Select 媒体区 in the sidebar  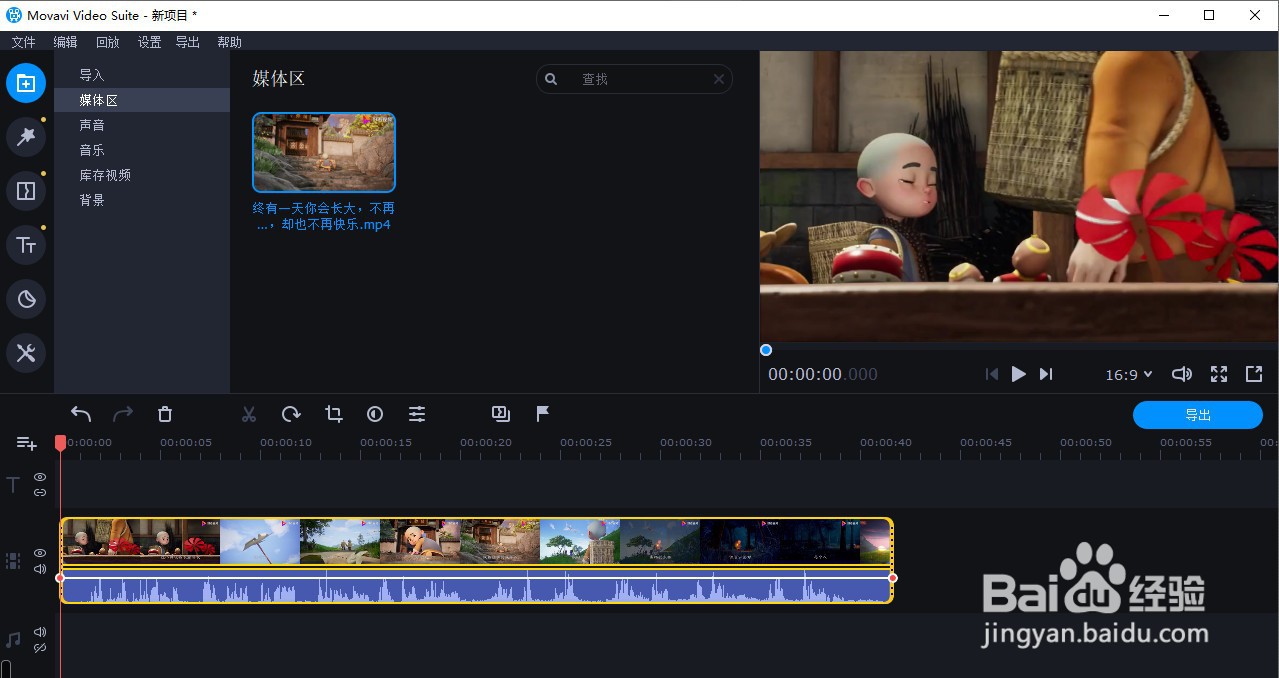(x=142, y=100)
